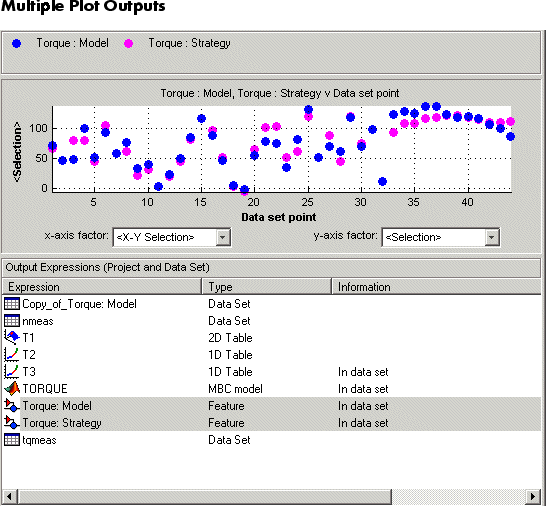
Task: Click the 2D Table type cell
Action: pos(230,338)
